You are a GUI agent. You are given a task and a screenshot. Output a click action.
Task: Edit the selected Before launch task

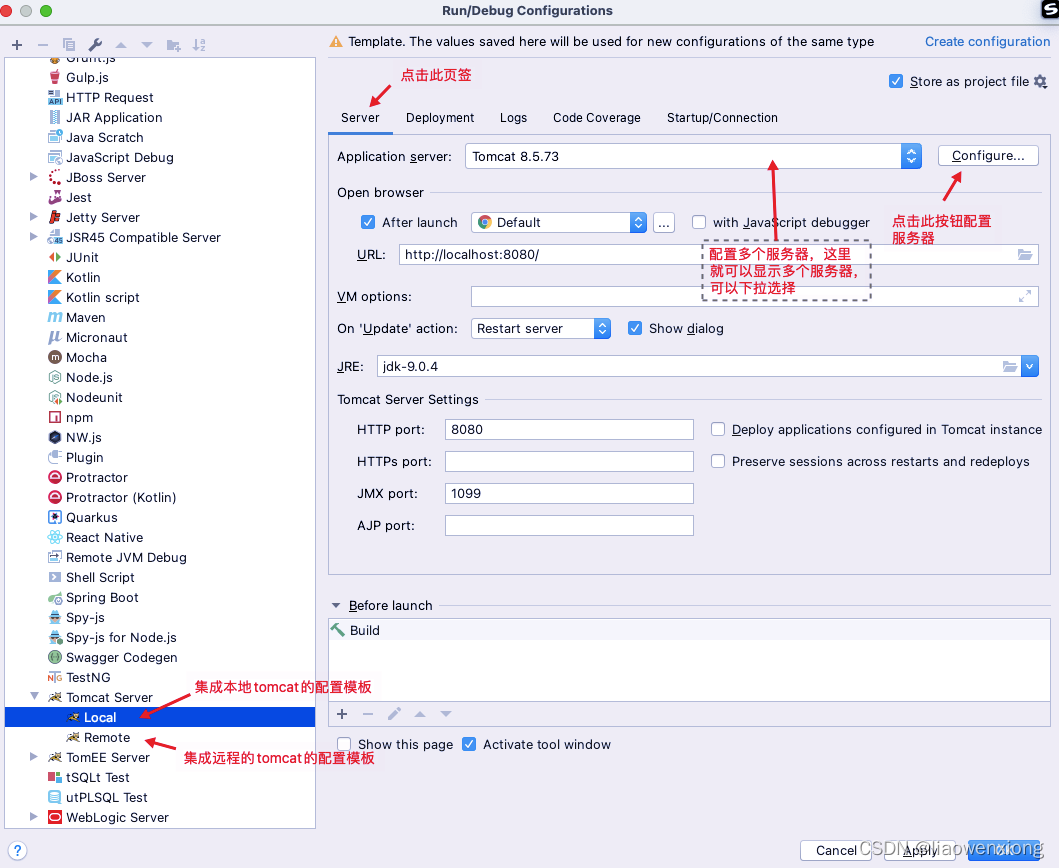coord(394,714)
